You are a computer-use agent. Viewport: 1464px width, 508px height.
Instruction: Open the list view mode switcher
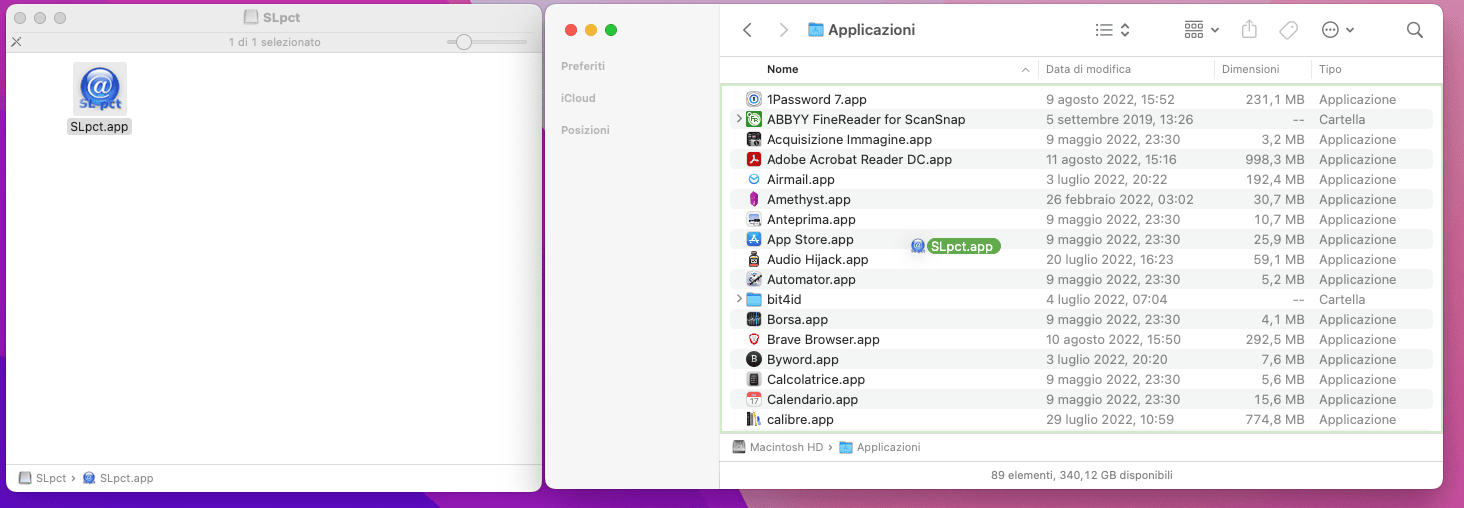pos(1112,30)
